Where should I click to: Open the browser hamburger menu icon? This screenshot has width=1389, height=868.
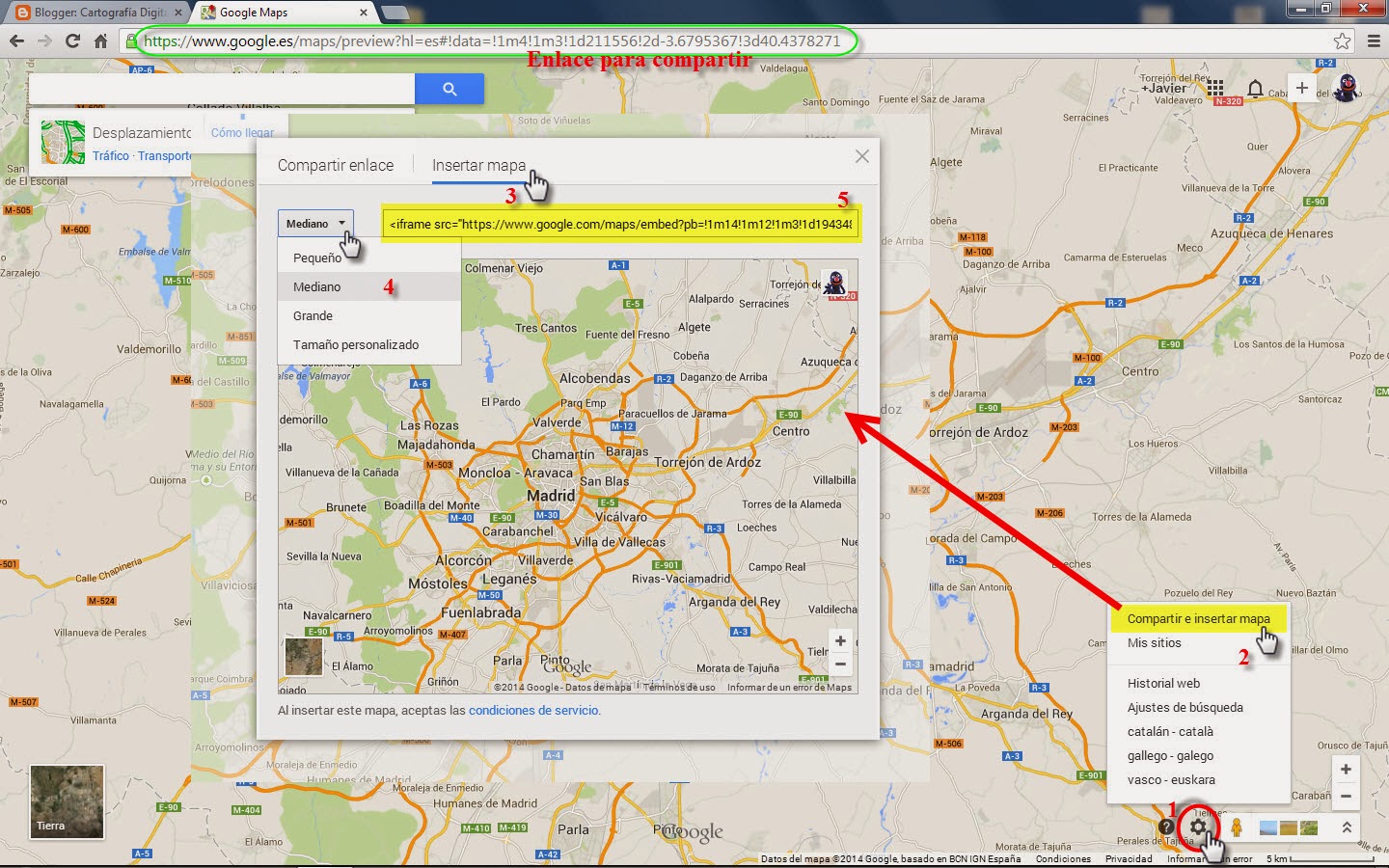click(1374, 41)
